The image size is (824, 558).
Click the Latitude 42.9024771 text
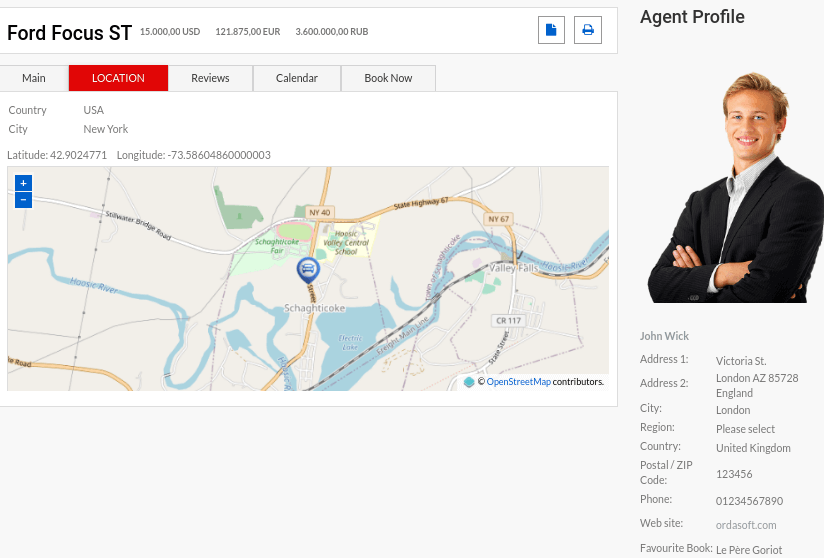point(57,155)
